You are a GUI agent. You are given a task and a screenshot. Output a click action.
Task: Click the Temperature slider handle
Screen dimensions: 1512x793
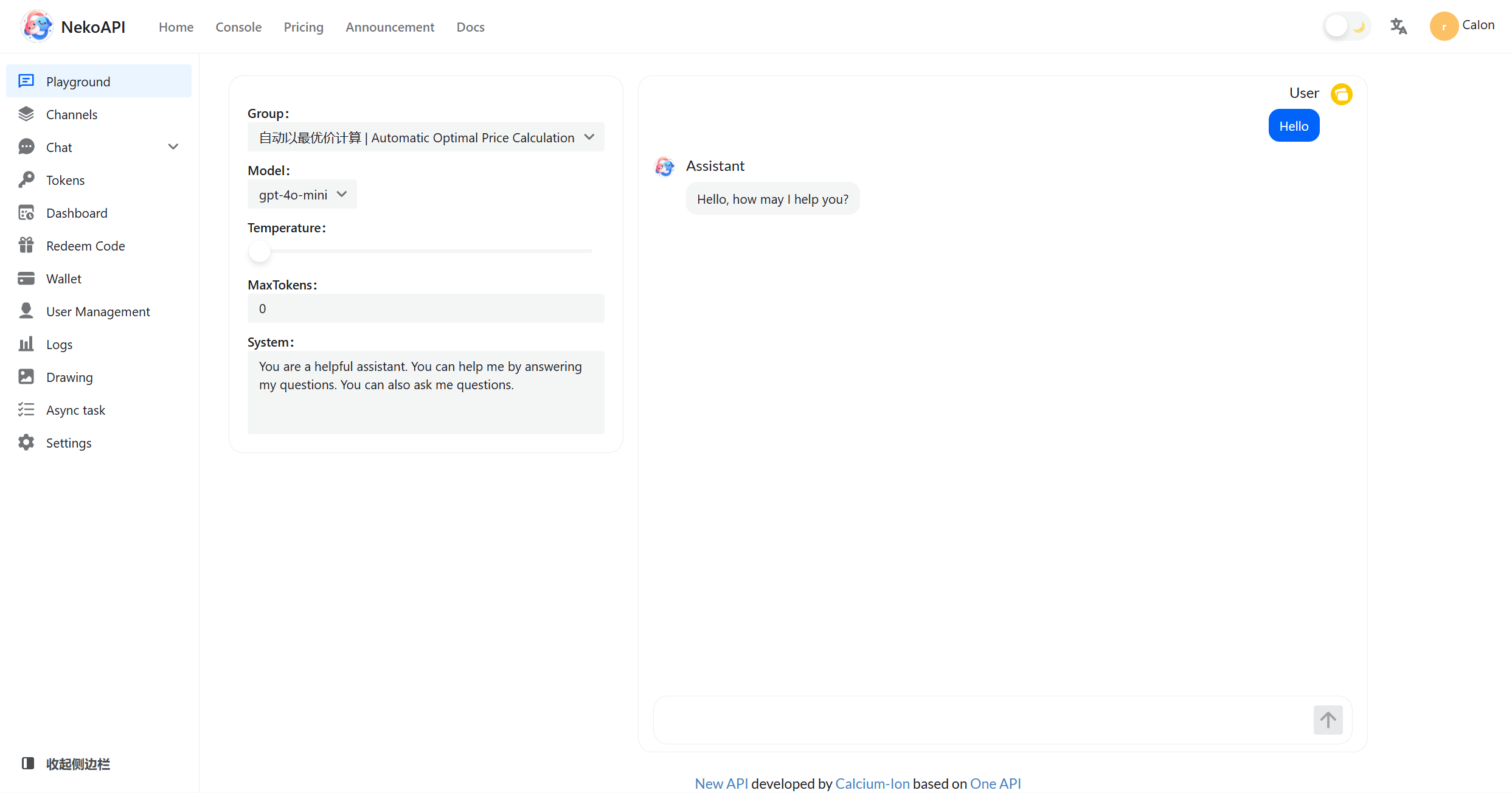click(260, 251)
